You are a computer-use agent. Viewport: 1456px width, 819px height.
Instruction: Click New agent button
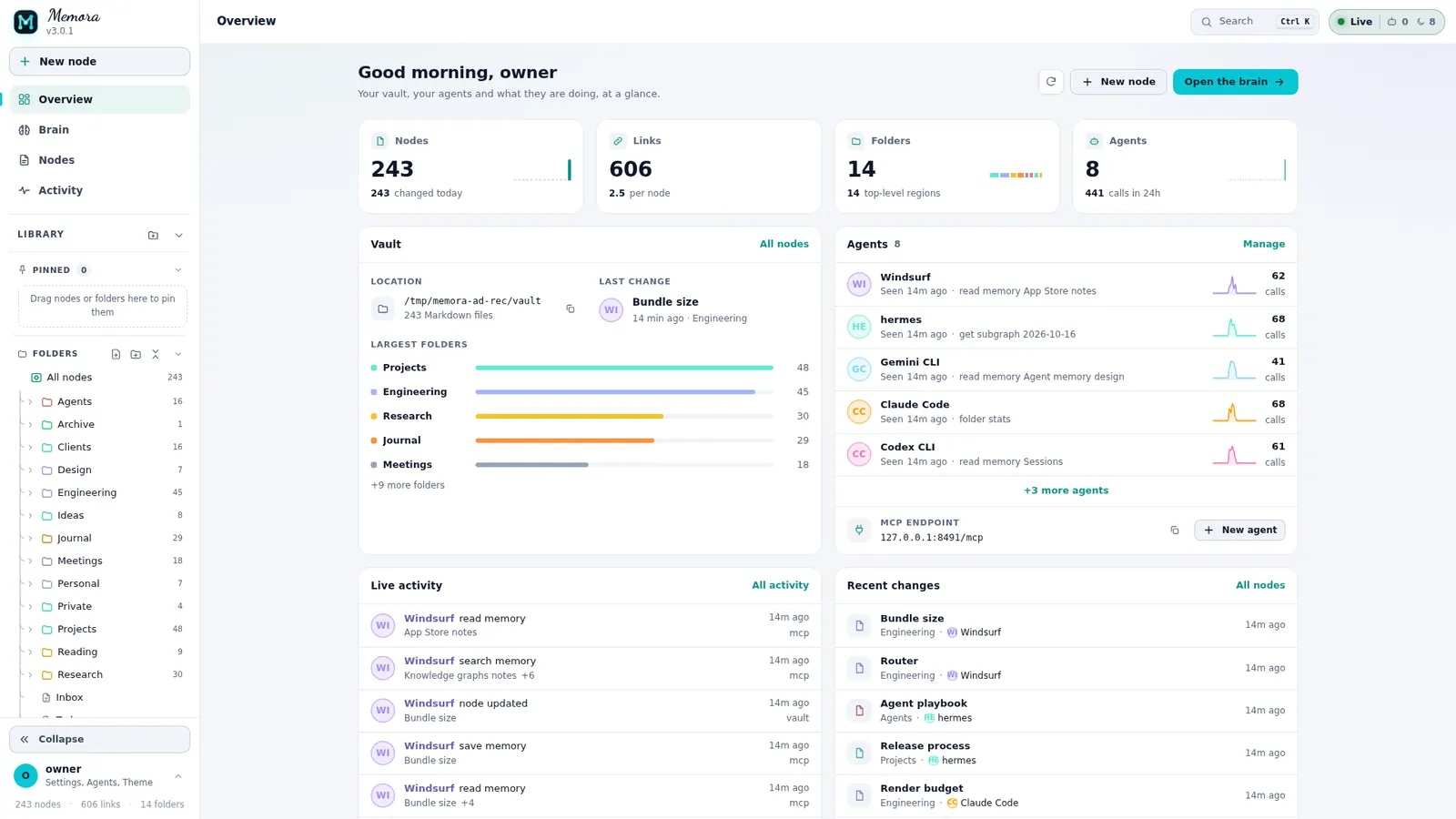pos(1239,530)
